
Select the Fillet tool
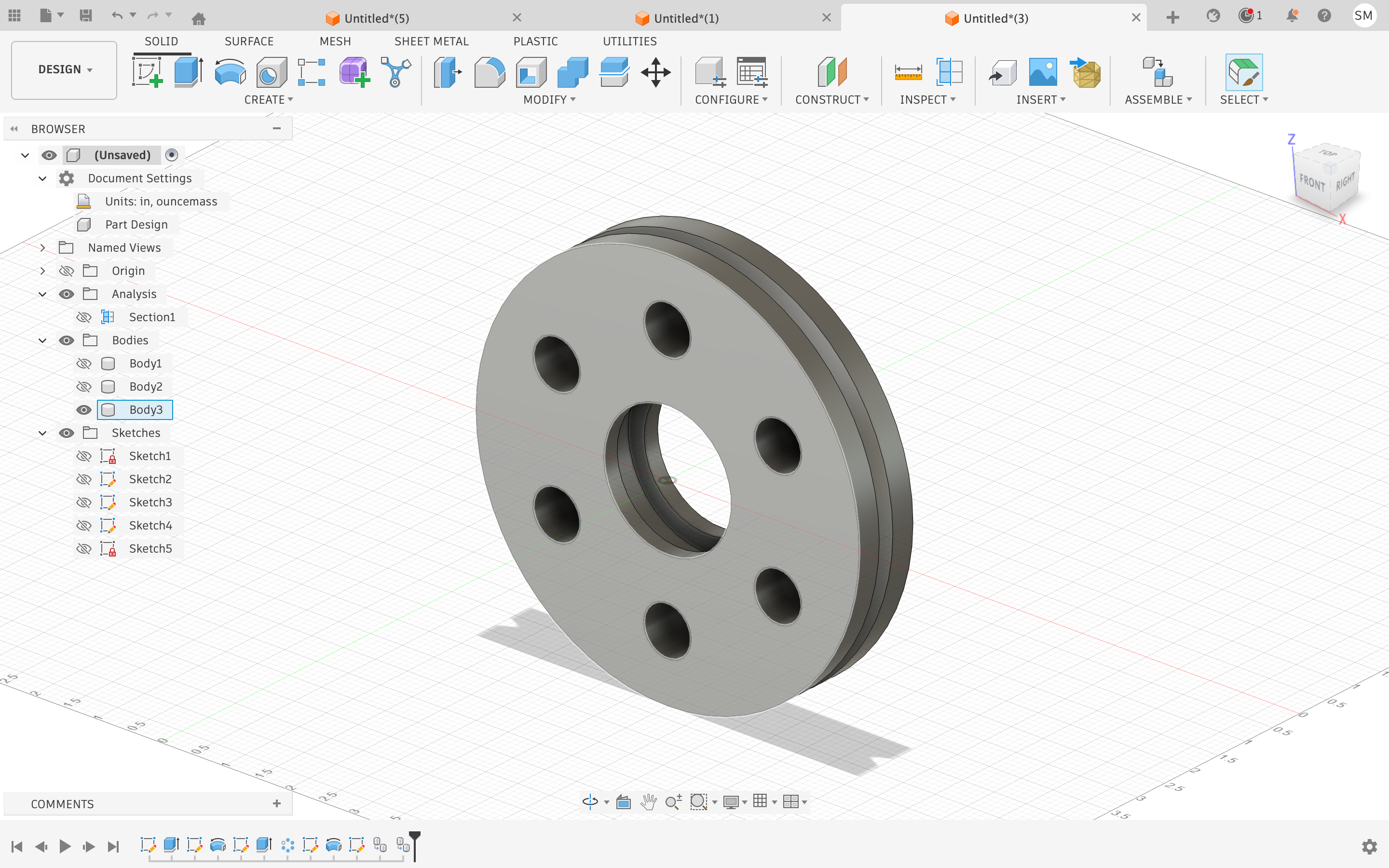pyautogui.click(x=490, y=72)
